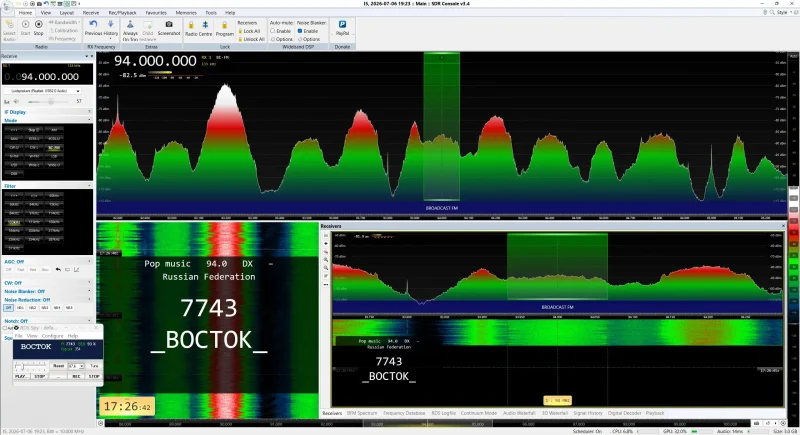Screen dimensions: 800x435
Task: Click Reset in RDS Spy window
Action: pos(59,366)
